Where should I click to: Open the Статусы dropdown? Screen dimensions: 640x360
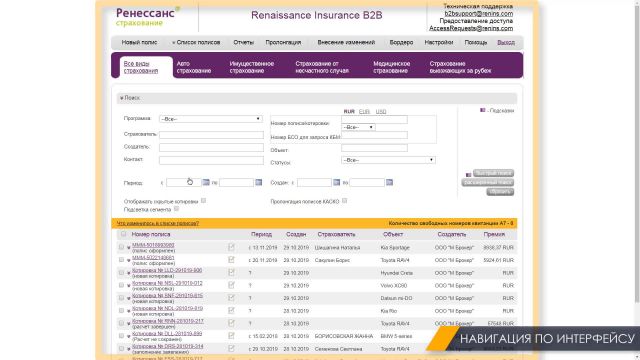pos(388,160)
